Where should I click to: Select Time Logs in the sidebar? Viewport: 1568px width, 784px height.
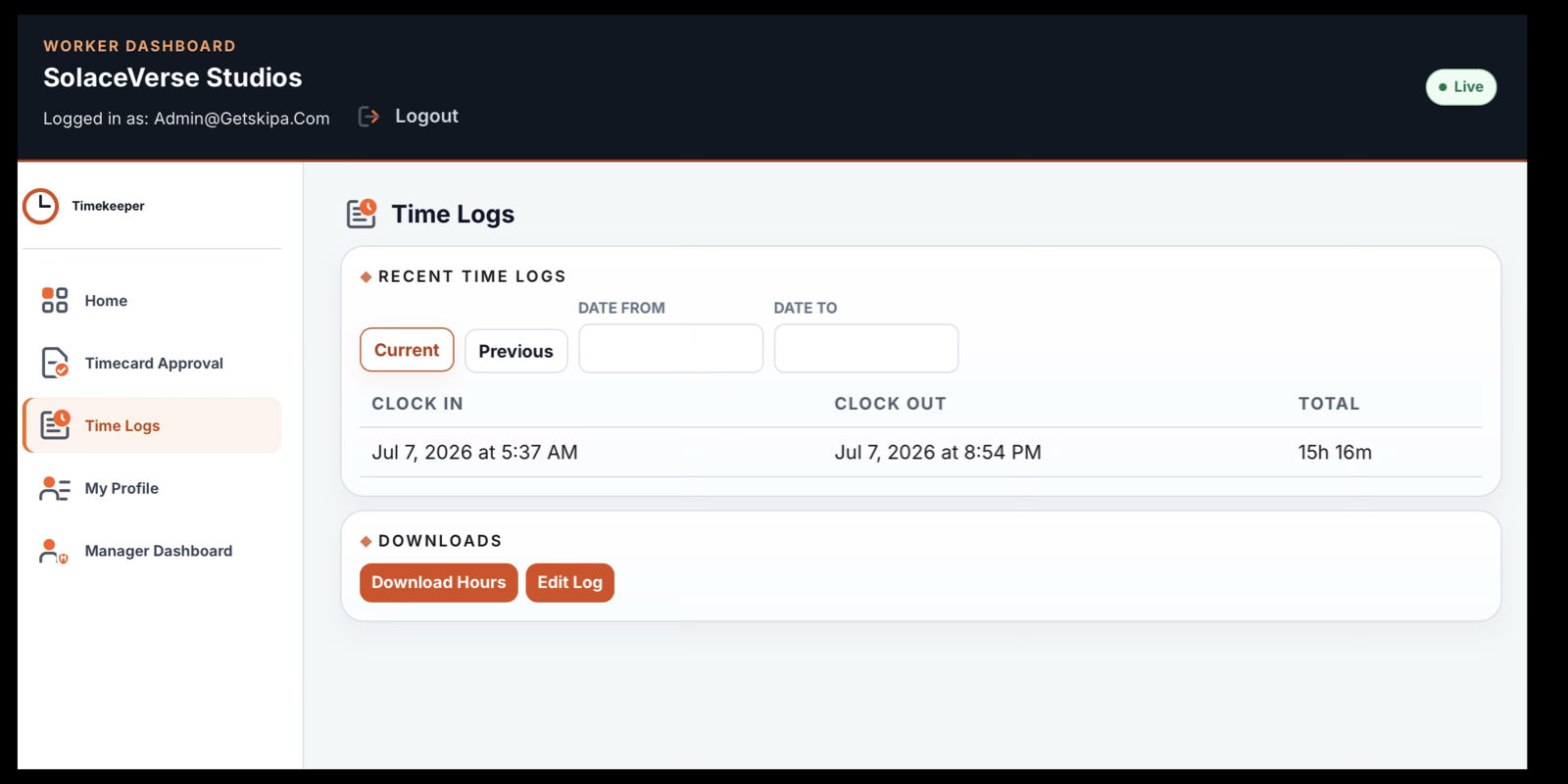152,425
